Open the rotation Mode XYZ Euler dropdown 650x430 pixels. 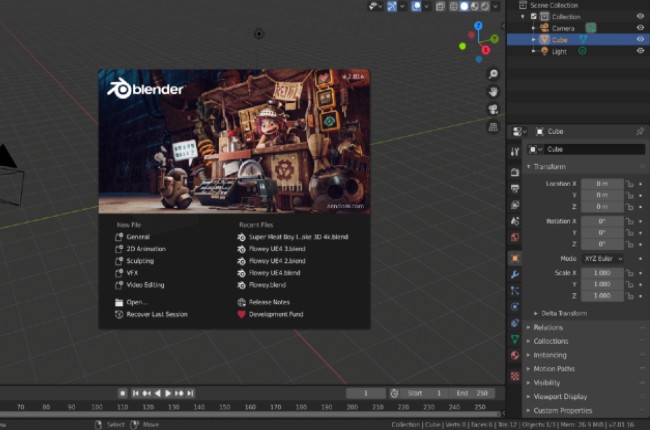[x=603, y=258]
